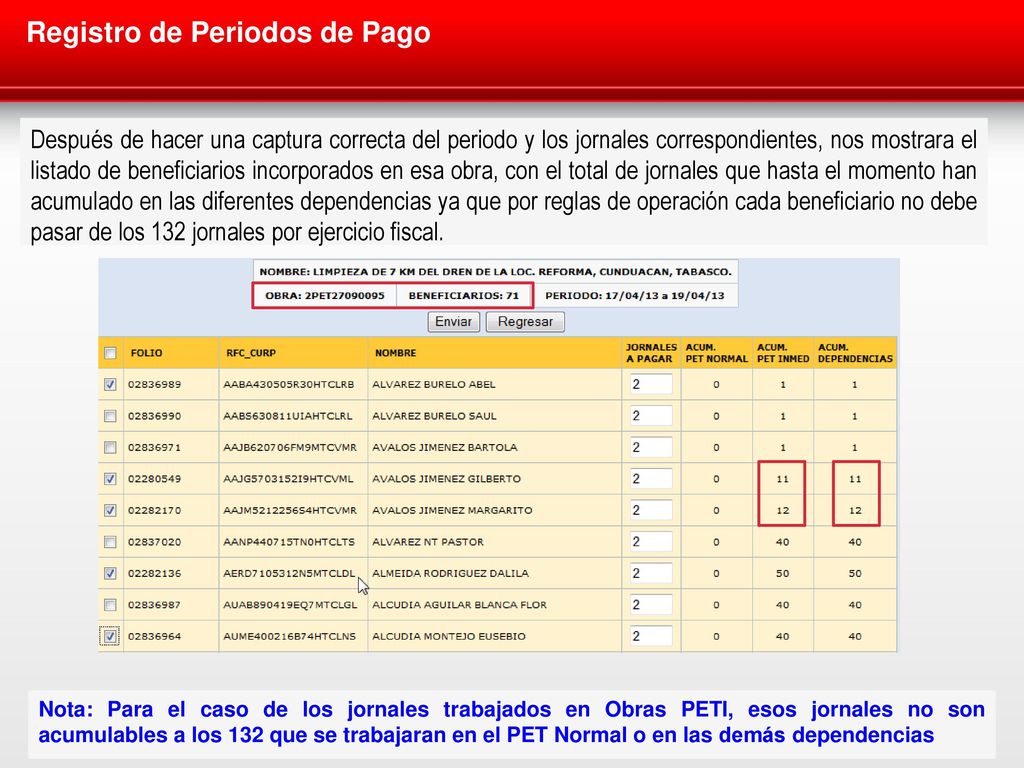Click the name ALMEIDA RODRIGUEZ DALILA
The image size is (1024, 768).
[x=450, y=573]
